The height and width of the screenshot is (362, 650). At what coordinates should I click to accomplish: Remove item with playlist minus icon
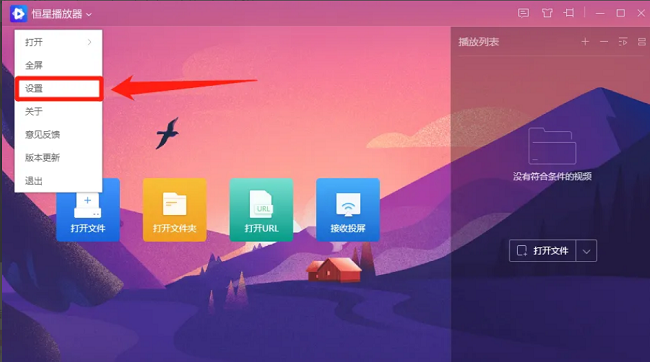click(604, 42)
